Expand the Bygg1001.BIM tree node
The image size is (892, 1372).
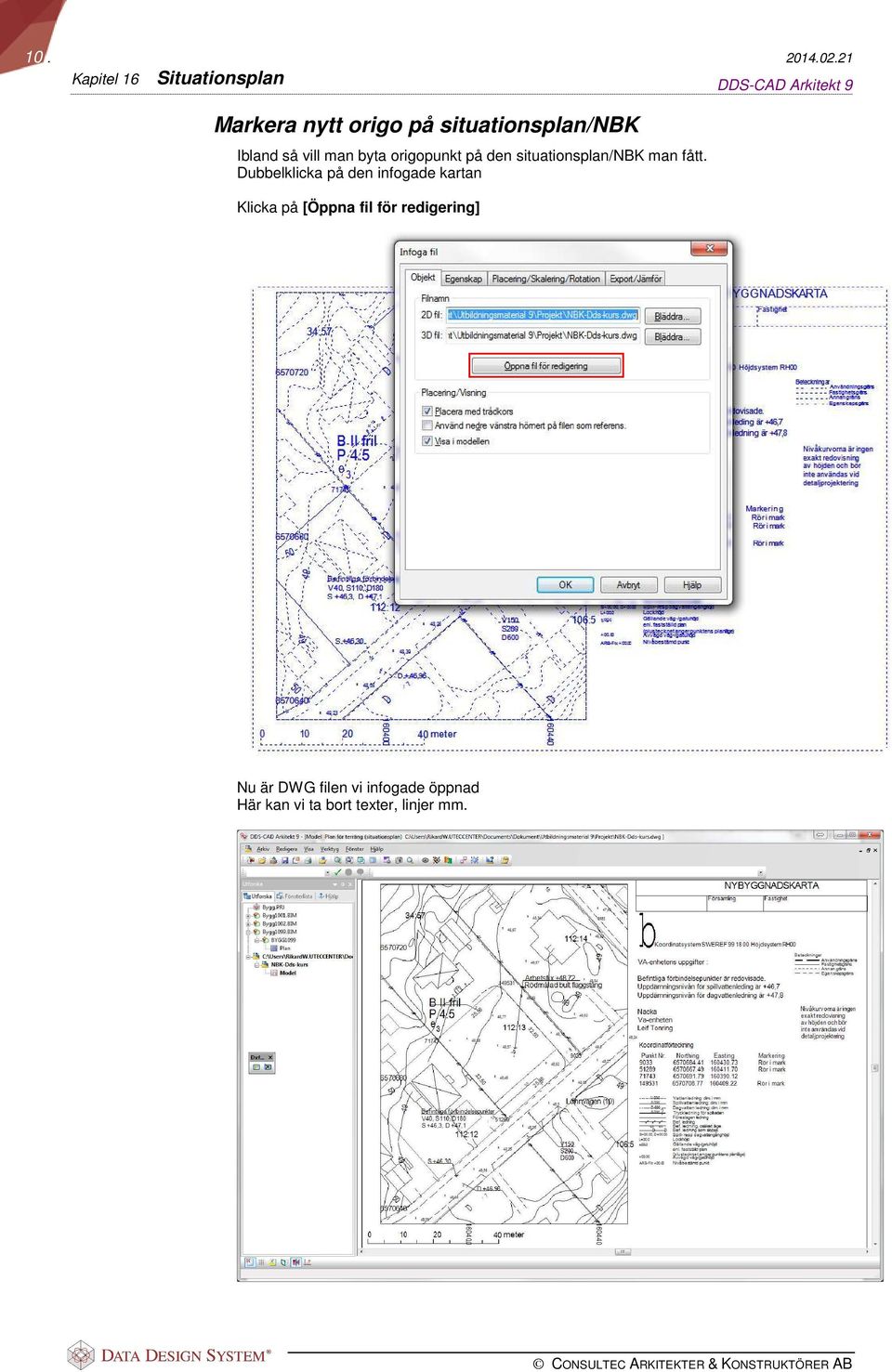[248, 916]
